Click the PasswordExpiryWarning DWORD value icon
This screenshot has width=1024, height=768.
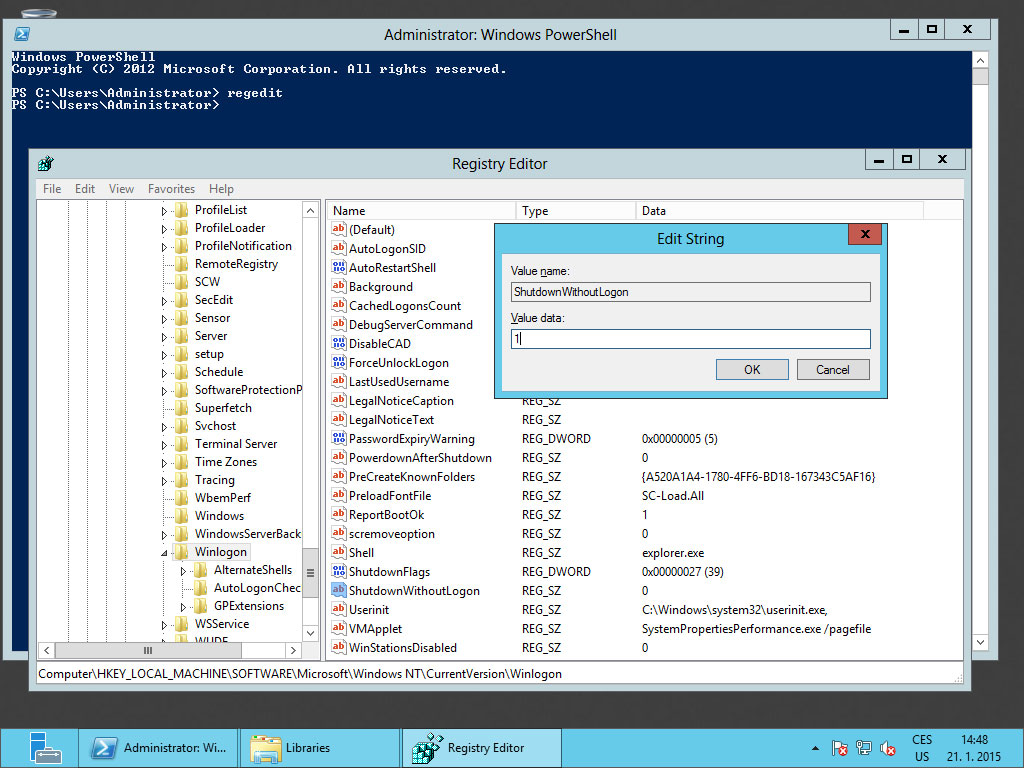(338, 439)
